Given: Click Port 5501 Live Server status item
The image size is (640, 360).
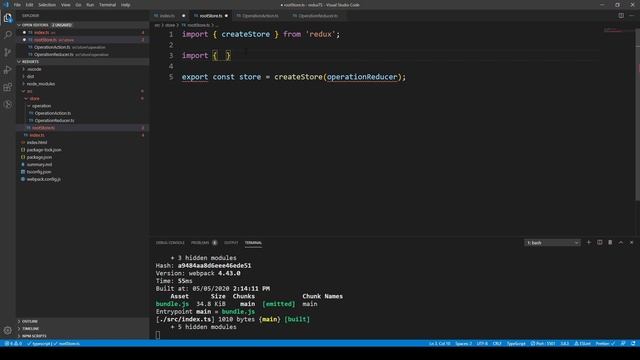Looking at the screenshot, I should 543,344.
